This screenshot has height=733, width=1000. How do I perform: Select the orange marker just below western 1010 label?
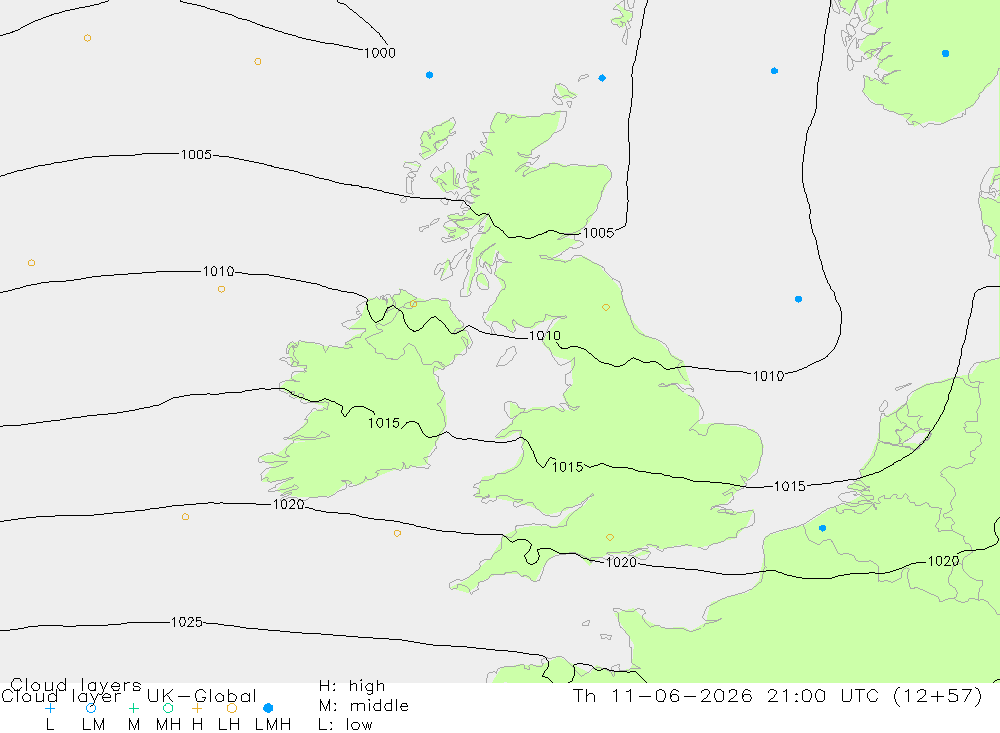[221, 289]
